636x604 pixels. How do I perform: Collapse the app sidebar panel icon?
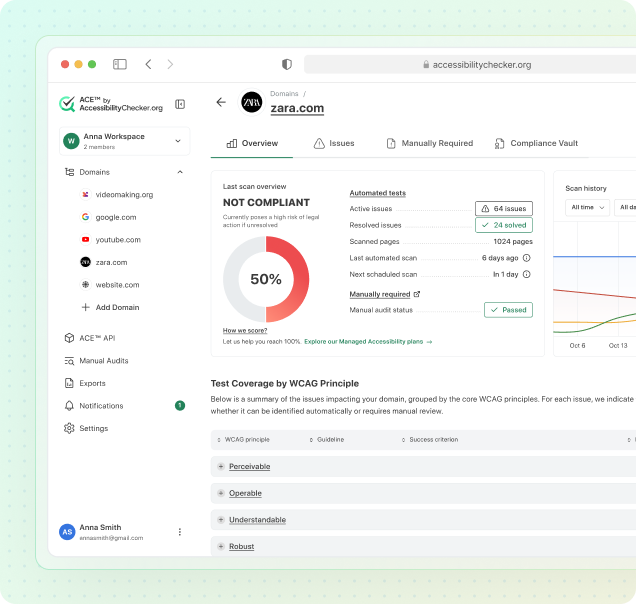tap(180, 104)
